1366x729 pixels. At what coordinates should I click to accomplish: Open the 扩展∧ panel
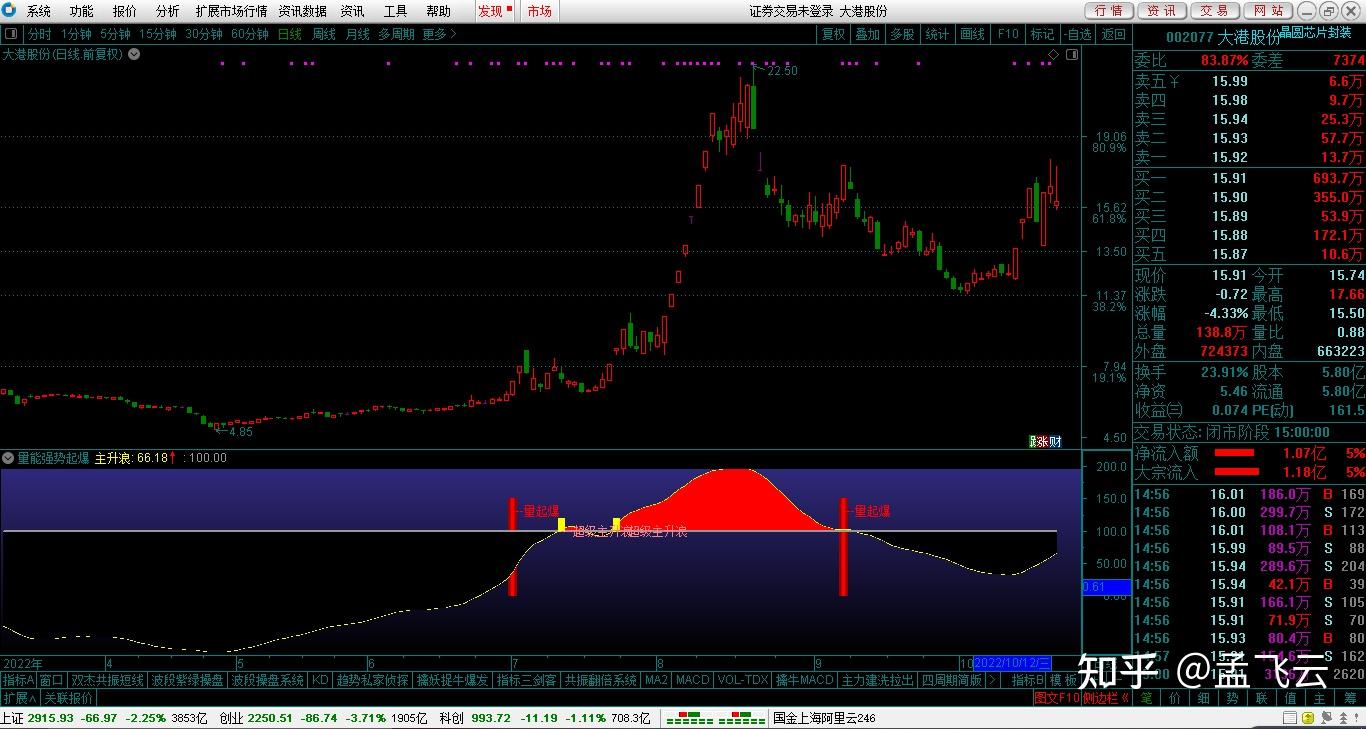pos(19,698)
